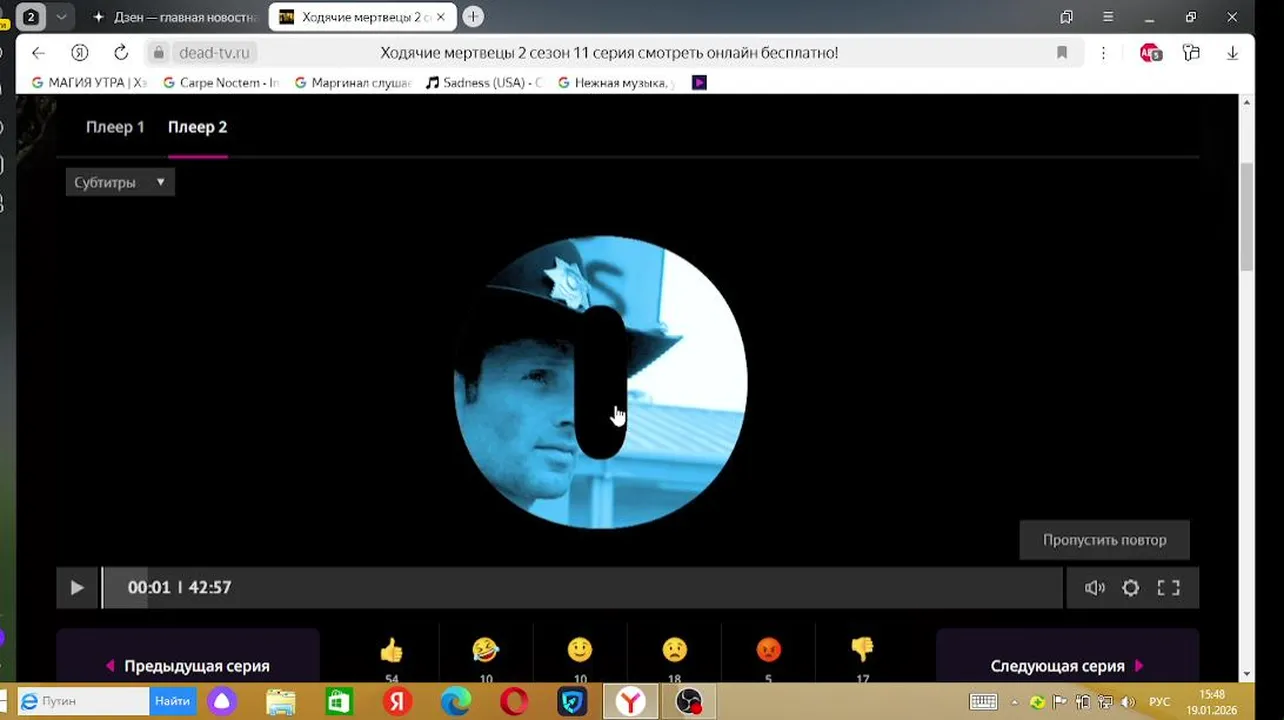Open Yandex home 'Я' icon in toolbar
The width and height of the screenshot is (1284, 720).
coord(80,53)
